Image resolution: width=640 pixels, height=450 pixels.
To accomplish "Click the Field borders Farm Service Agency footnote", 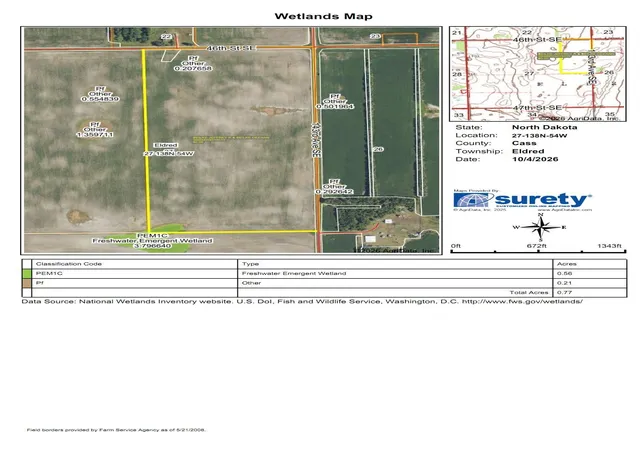I will tap(116, 430).
